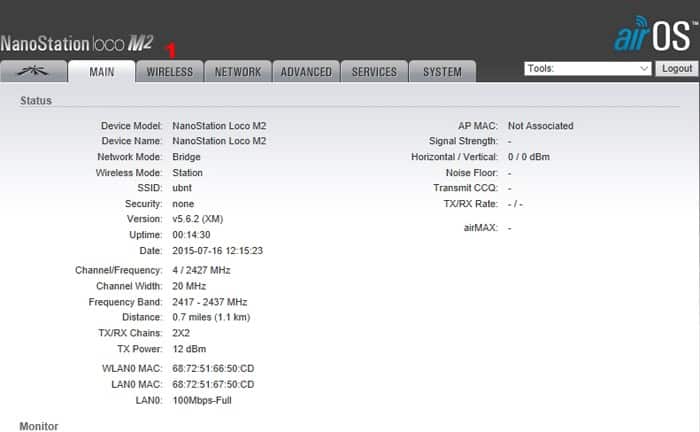Click the WLAN0 MAC address 68:72:51:66:50:CD
The height and width of the screenshot is (432, 700).
213,369
